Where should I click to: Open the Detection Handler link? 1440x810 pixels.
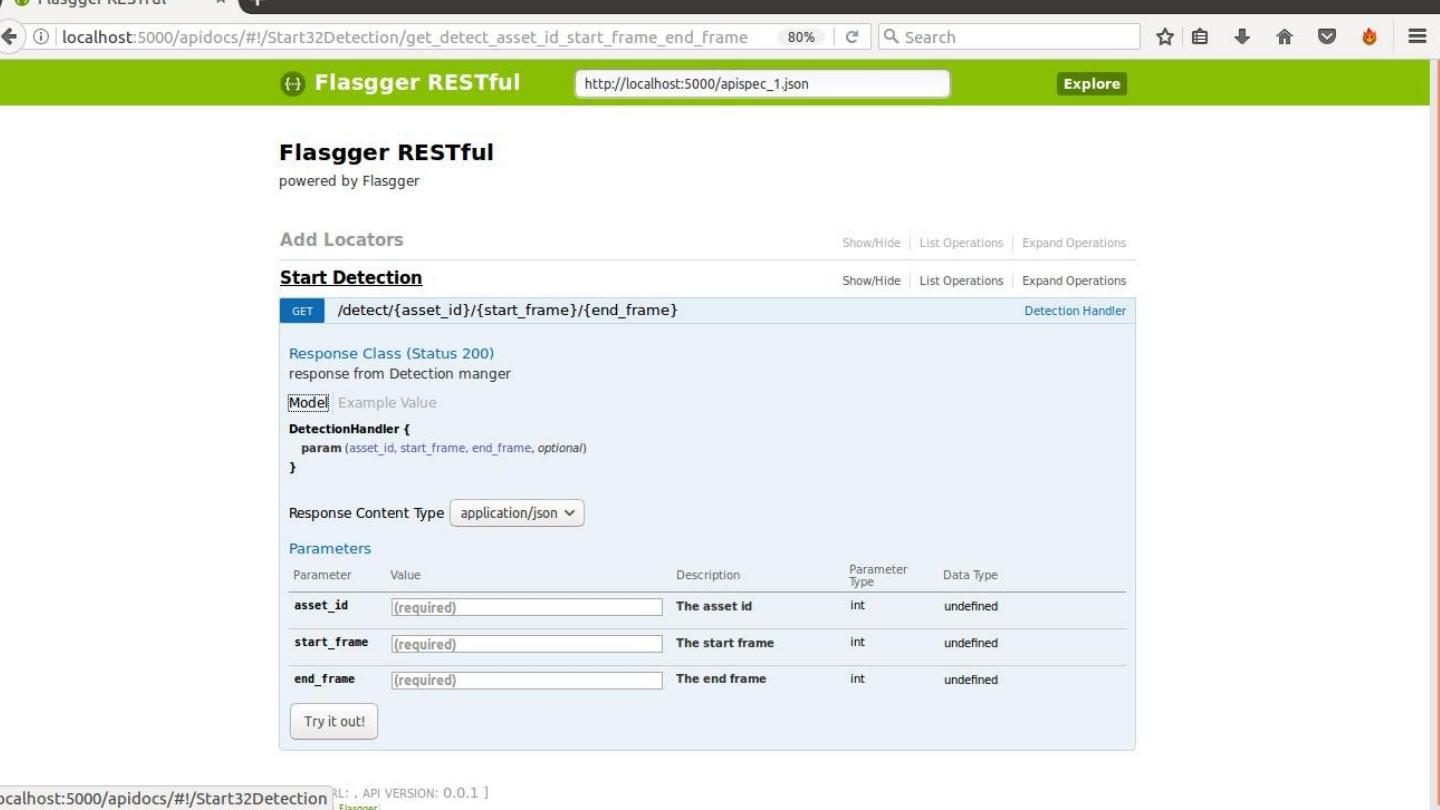click(1075, 311)
